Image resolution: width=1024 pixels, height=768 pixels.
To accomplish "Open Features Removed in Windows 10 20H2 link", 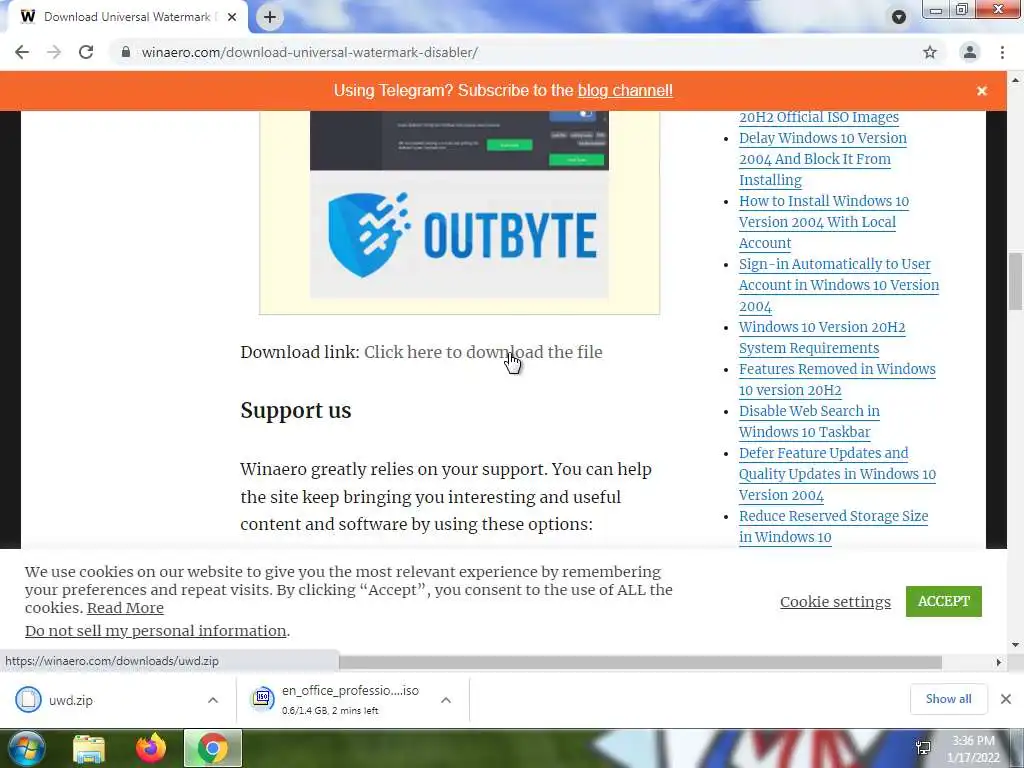I will pos(837,379).
